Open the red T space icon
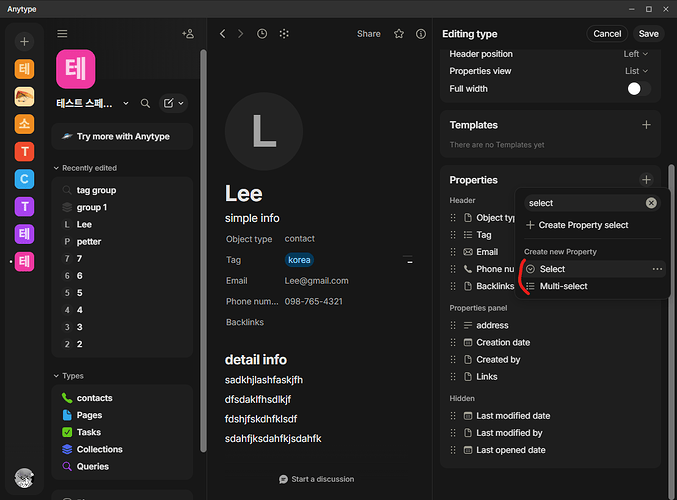Screen dimensions: 677x500 point(24,152)
